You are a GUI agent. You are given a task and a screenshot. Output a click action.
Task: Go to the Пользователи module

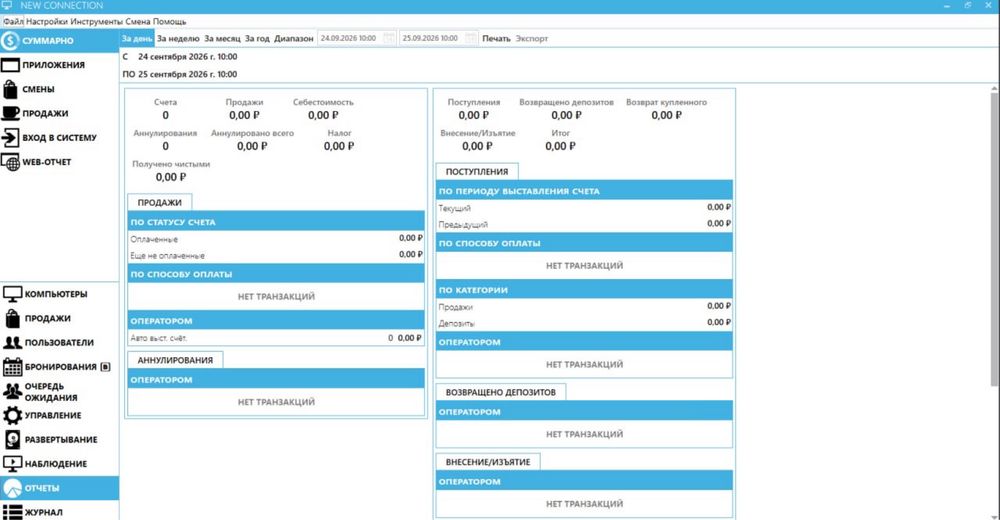tap(59, 343)
